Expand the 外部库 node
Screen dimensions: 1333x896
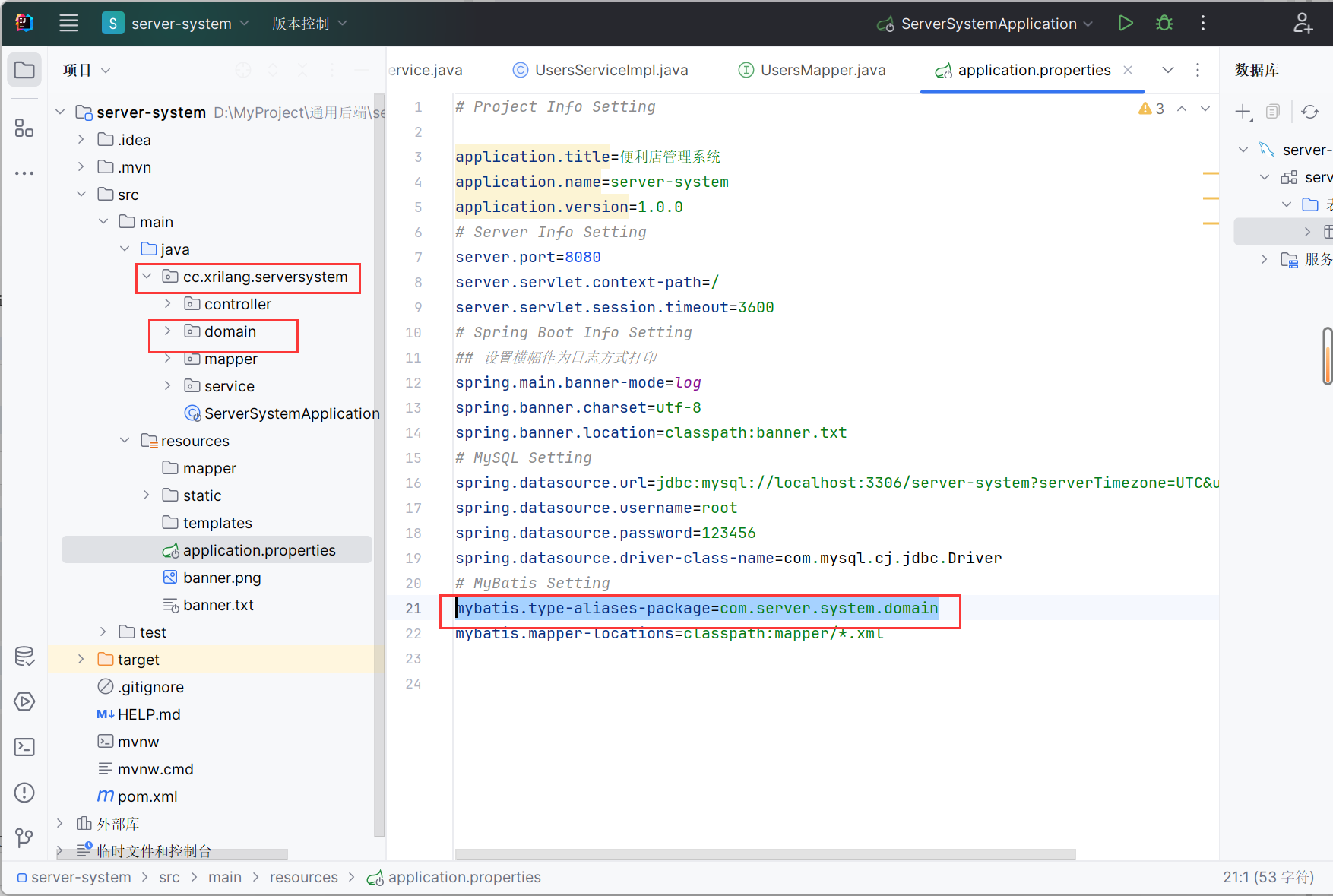[59, 824]
